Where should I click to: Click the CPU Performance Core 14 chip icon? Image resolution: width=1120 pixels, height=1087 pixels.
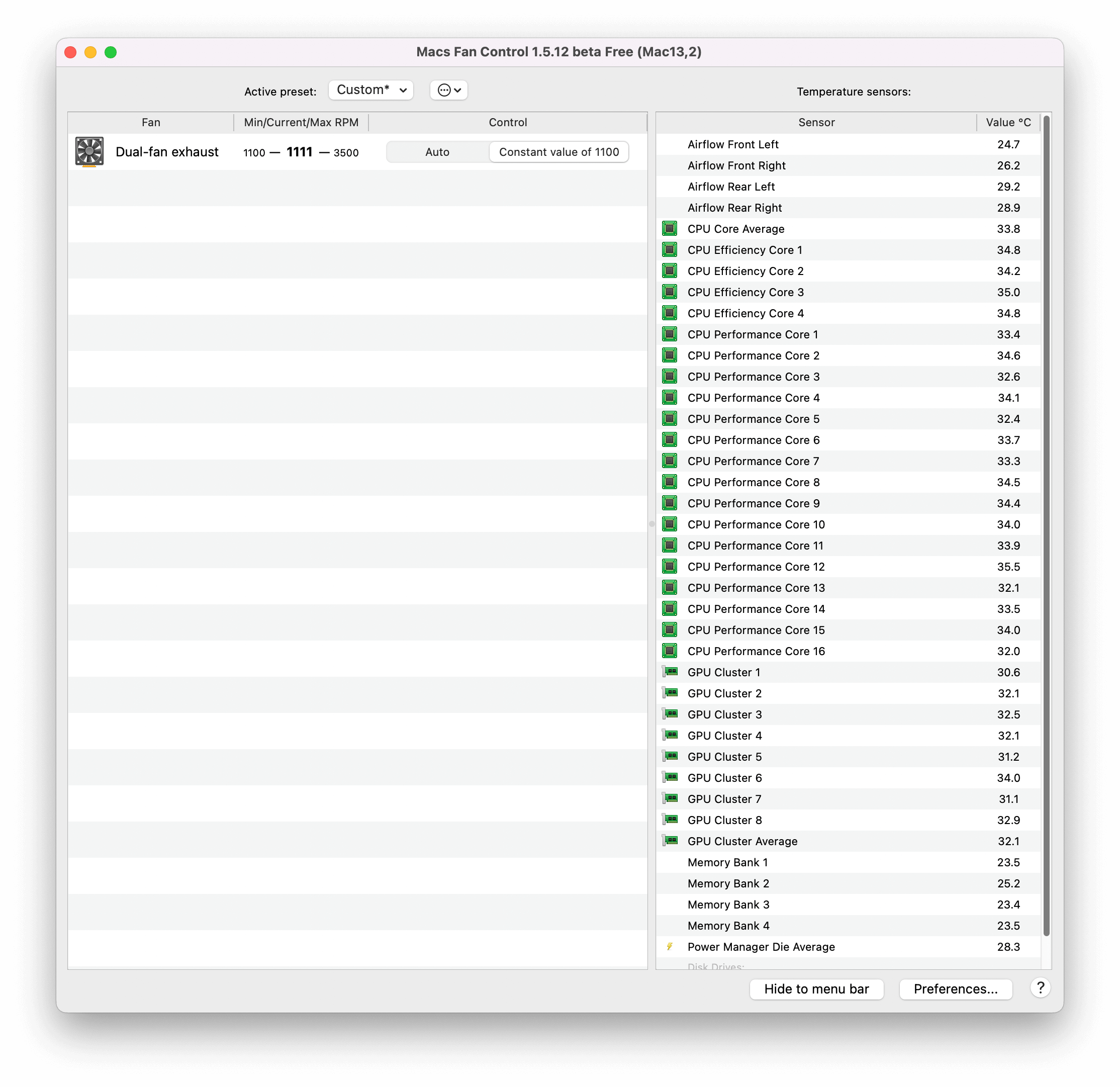coord(670,609)
